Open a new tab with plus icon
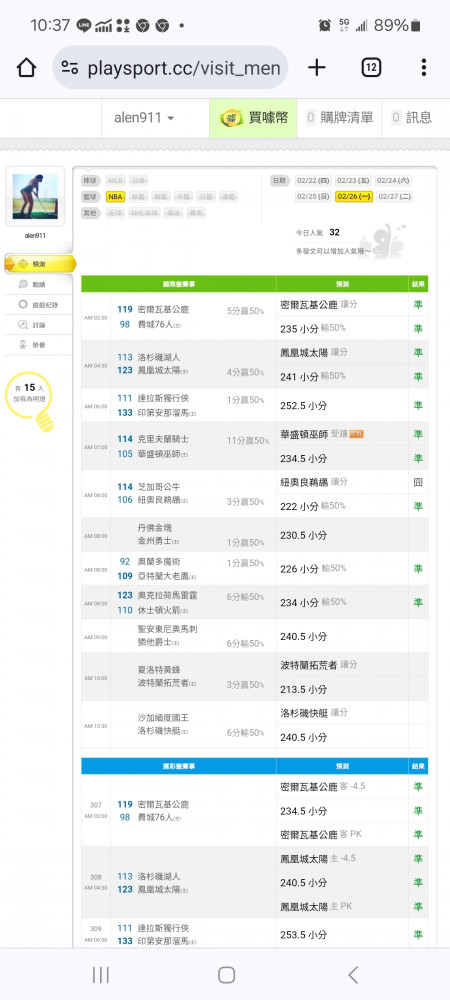The width and height of the screenshot is (450, 1000). pos(317,68)
